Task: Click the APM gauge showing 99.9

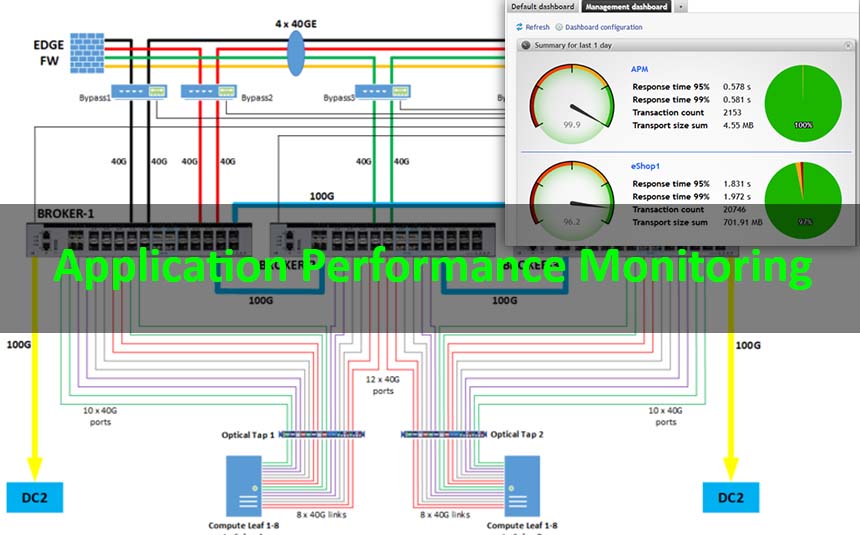Action: [572, 104]
